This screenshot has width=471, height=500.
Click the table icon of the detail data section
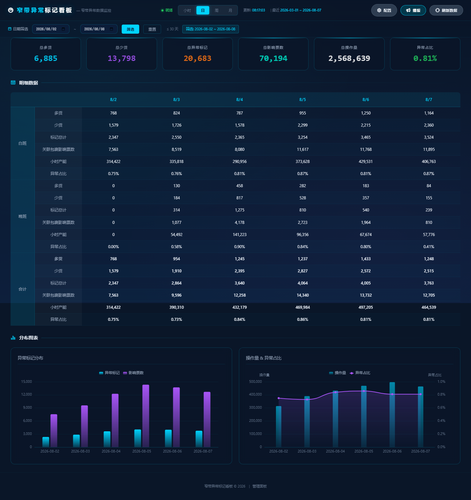[x=13, y=83]
